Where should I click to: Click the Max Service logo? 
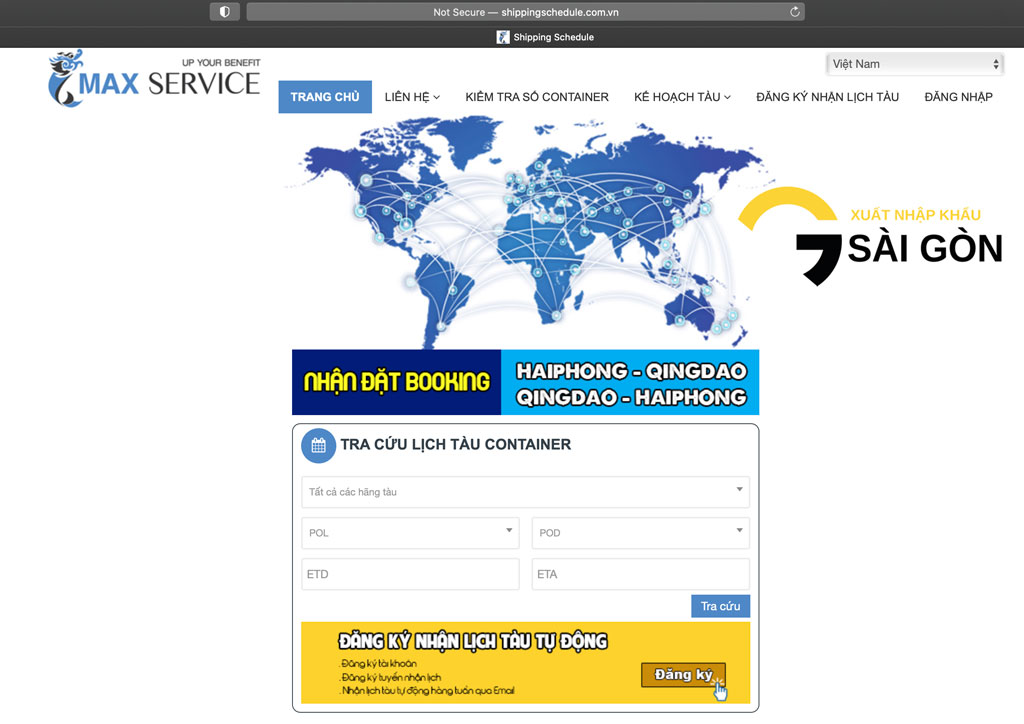[154, 79]
